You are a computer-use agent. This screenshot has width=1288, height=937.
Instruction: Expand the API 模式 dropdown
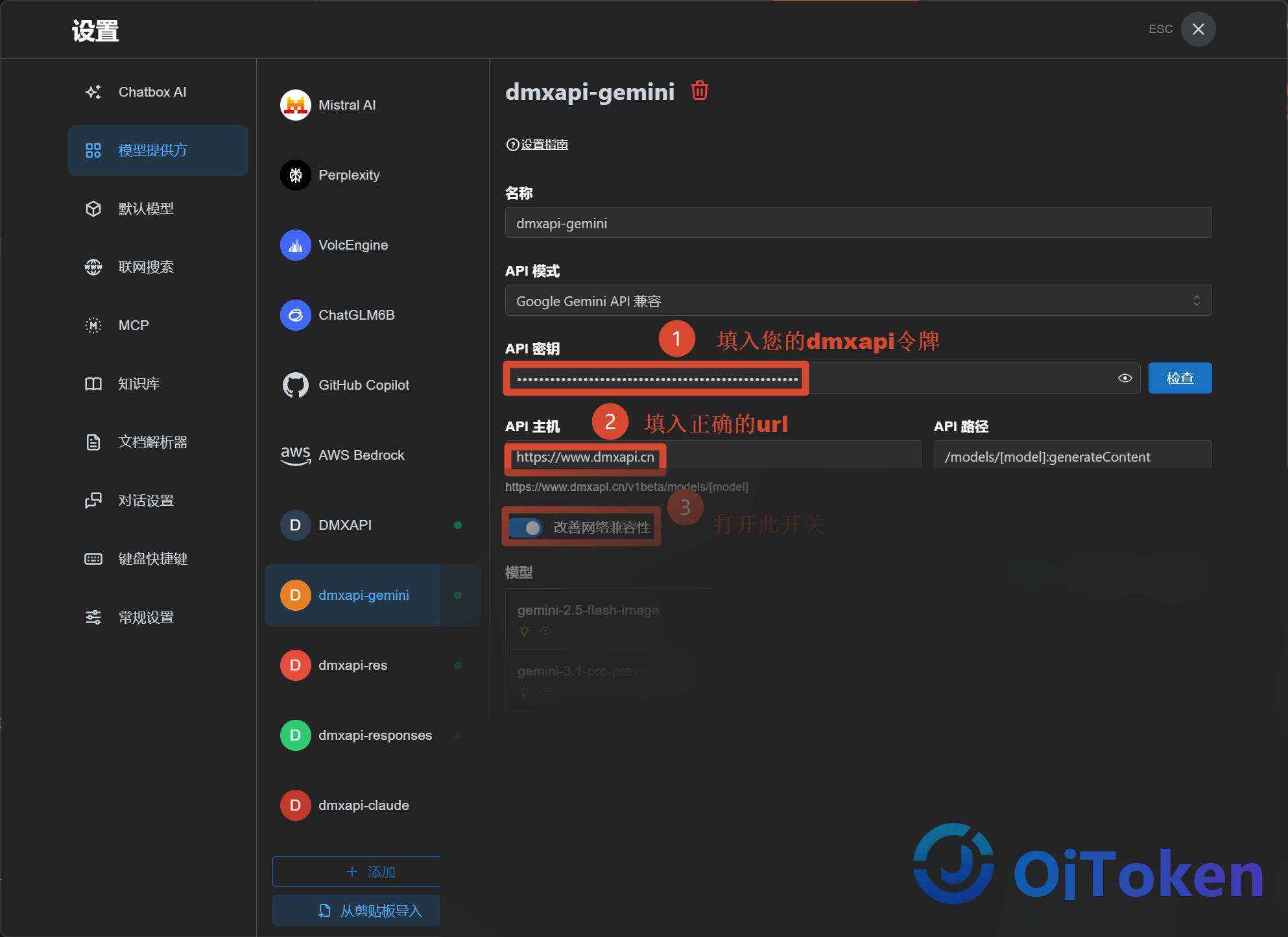[x=858, y=301]
